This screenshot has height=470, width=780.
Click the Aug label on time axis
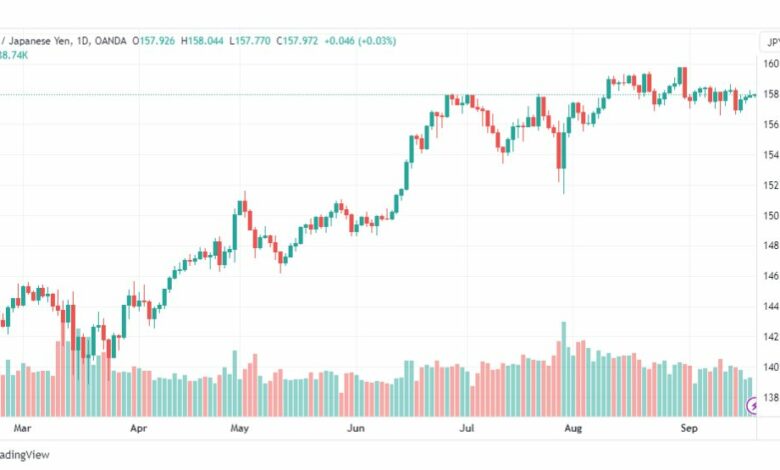pos(573,428)
